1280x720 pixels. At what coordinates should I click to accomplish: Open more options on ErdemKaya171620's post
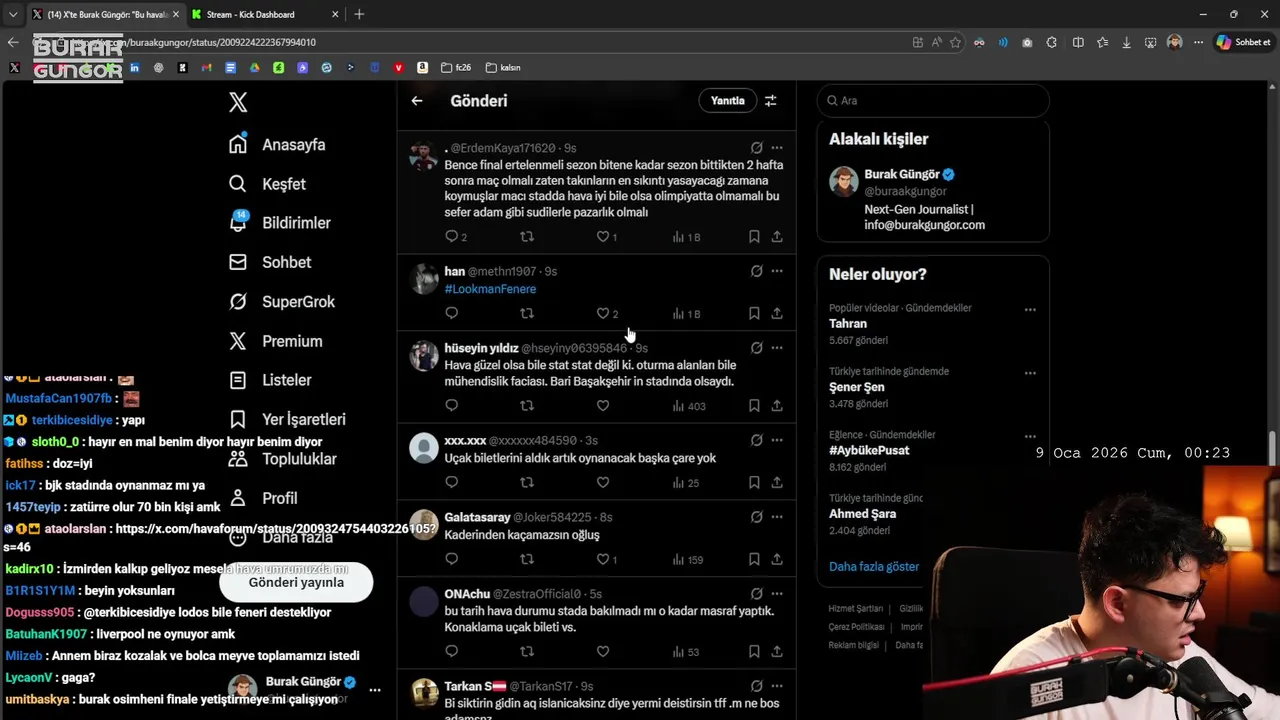[x=777, y=148]
